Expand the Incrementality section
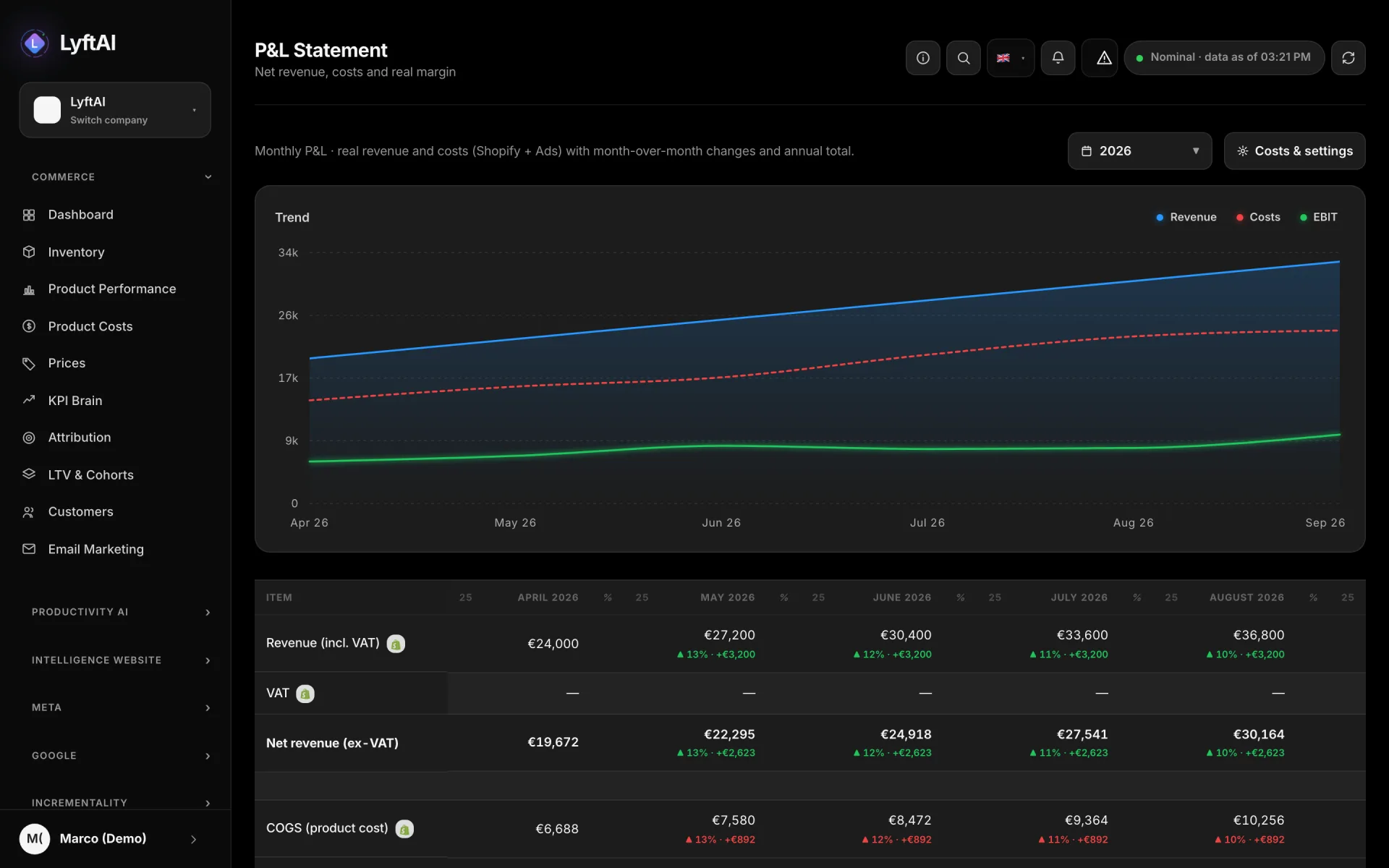 (x=122, y=803)
